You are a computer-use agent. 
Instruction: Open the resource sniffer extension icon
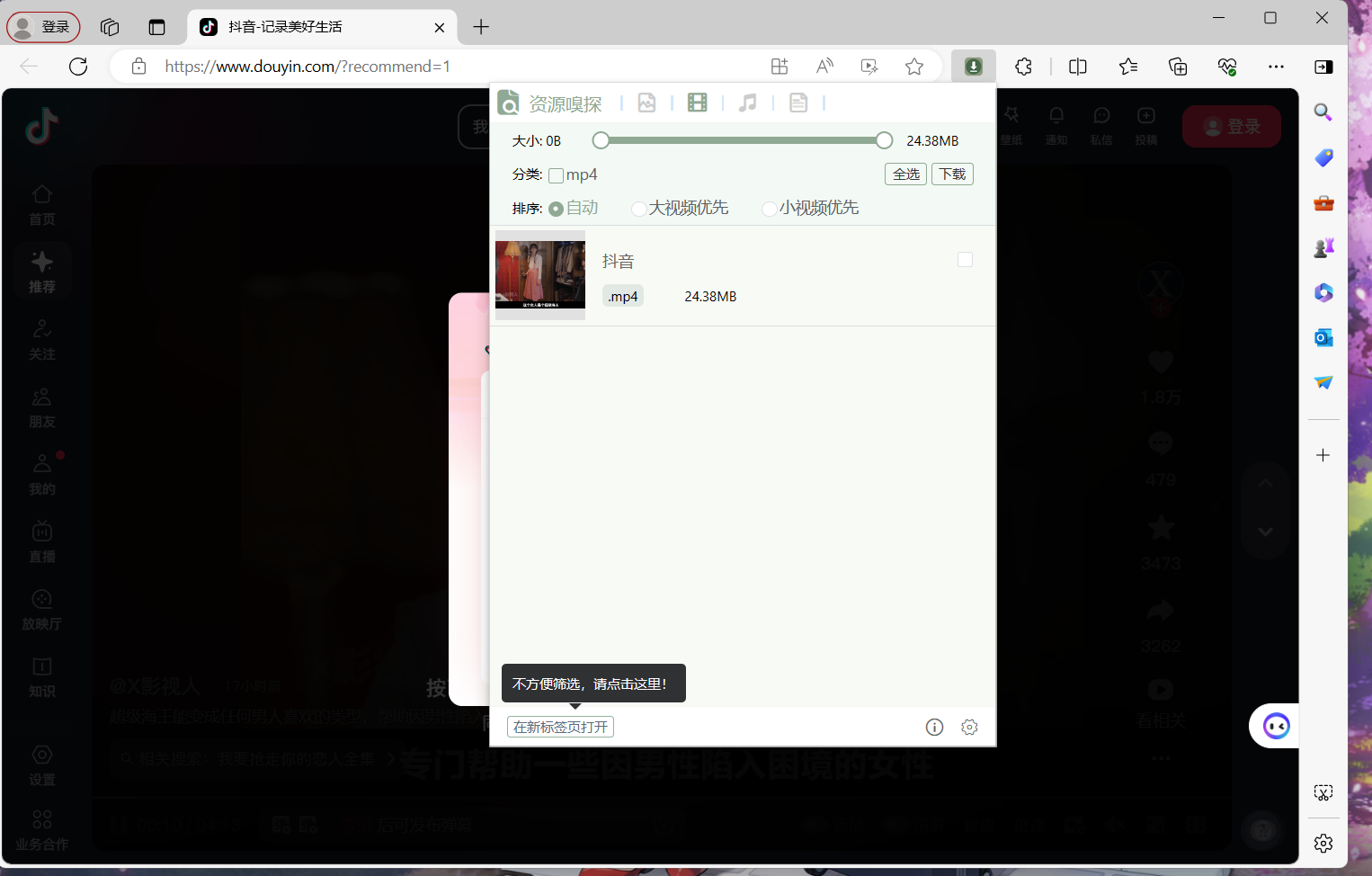coord(974,67)
